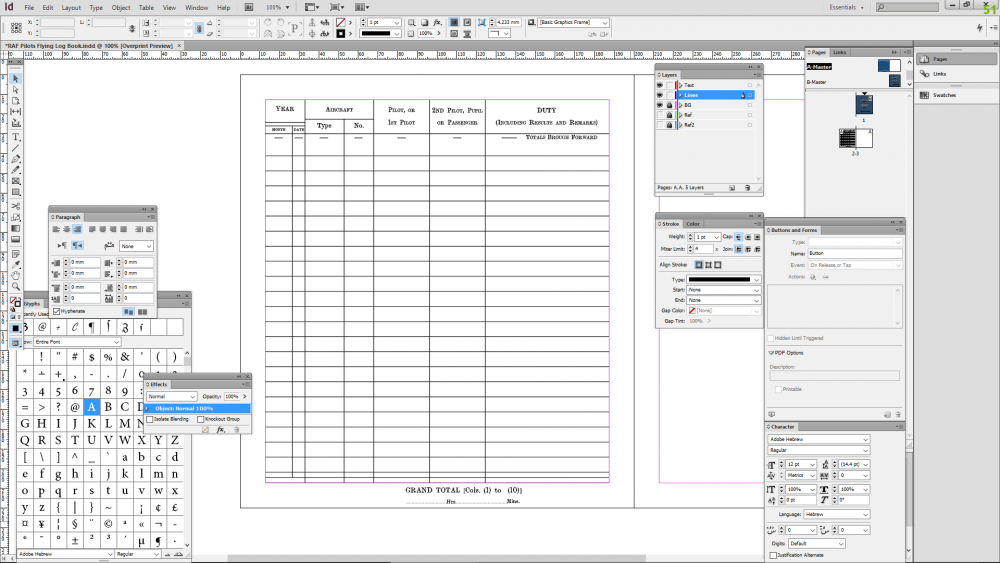The image size is (1000, 563).
Task: Create new layer in Layers panel
Action: coord(732,187)
